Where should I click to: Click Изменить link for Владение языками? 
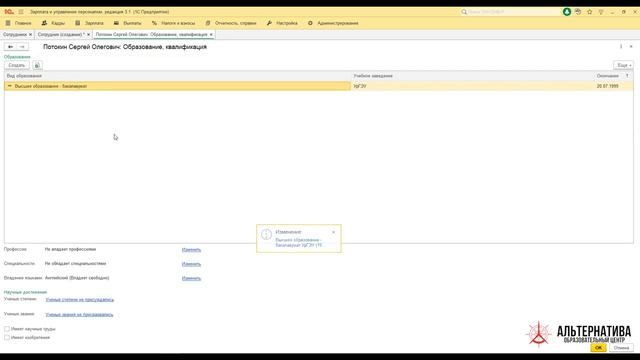click(191, 278)
